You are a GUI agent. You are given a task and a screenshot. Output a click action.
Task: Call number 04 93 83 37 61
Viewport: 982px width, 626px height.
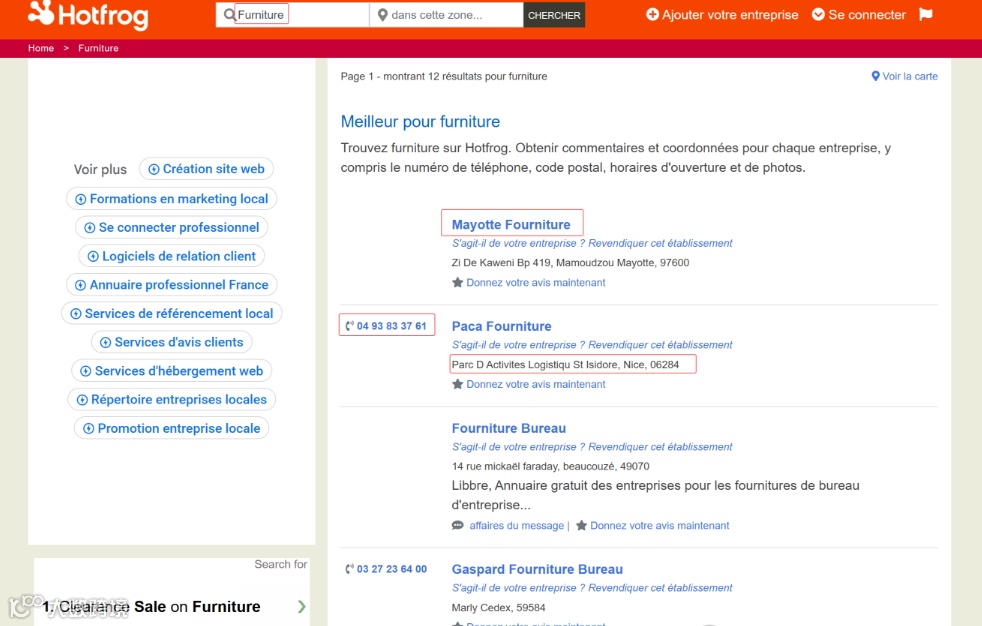tap(391, 326)
